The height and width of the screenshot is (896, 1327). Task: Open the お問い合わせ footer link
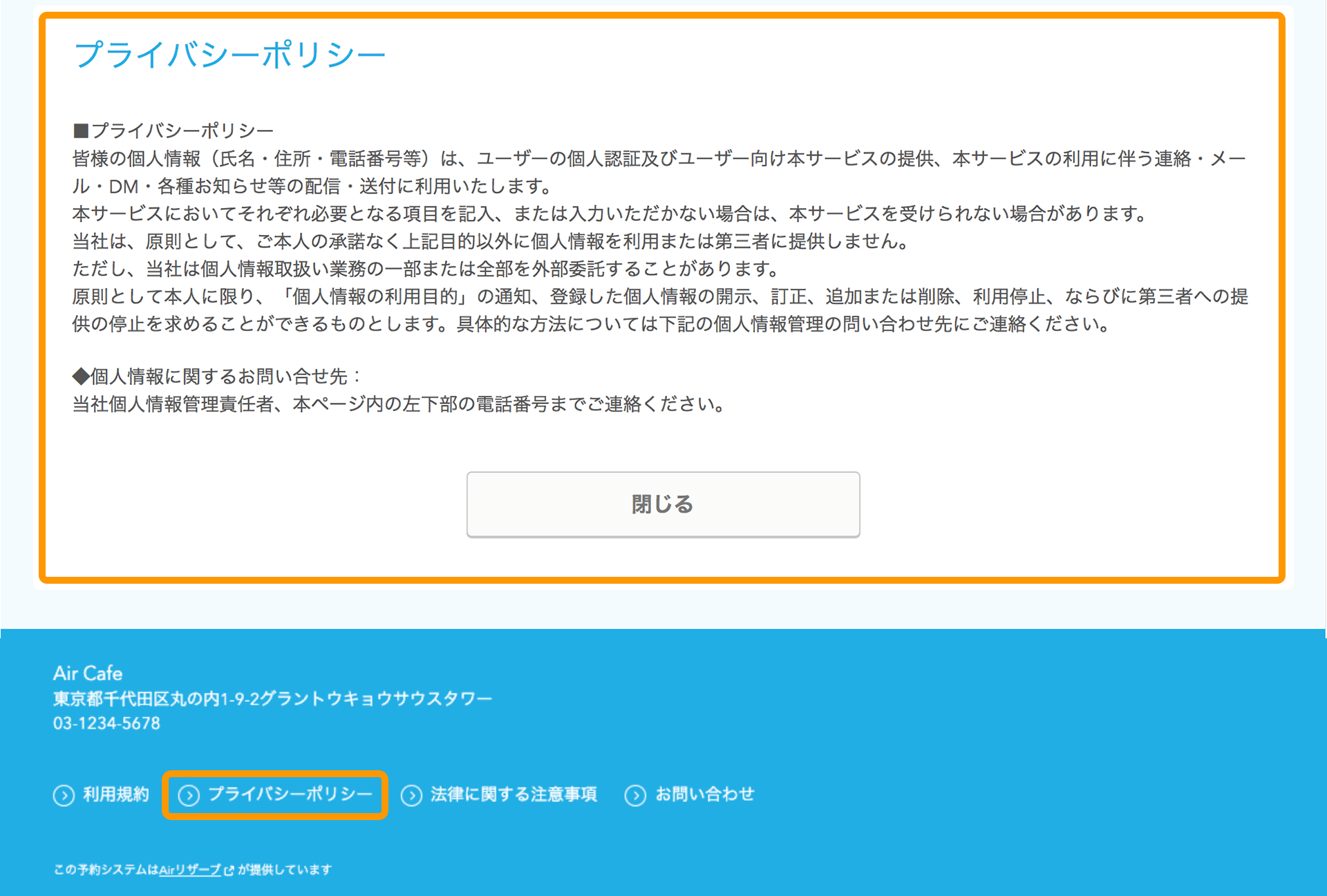690,794
